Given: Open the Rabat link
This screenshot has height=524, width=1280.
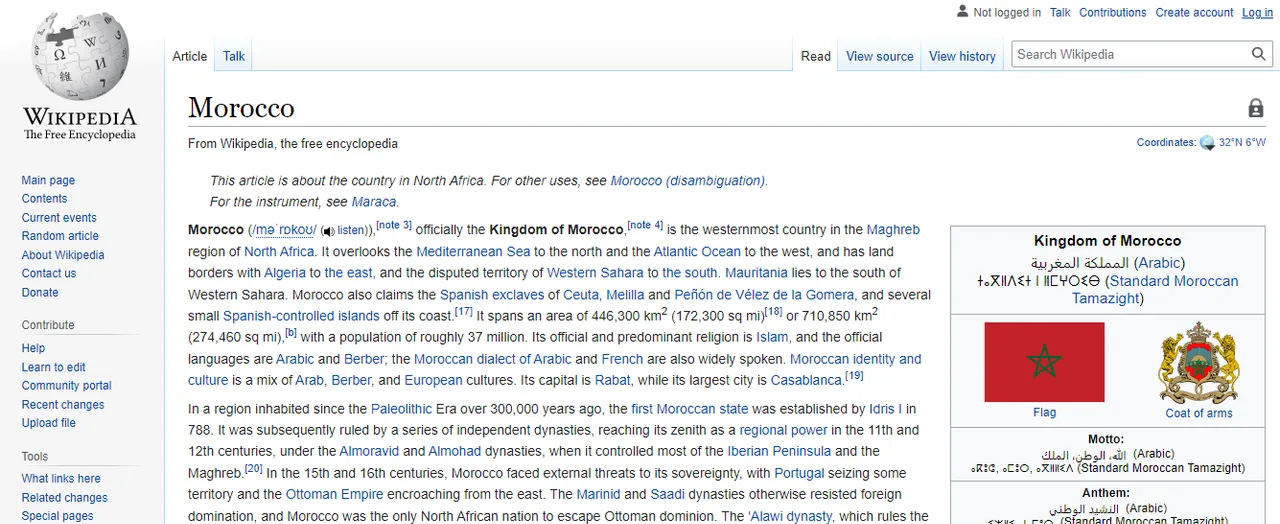Looking at the screenshot, I should tap(613, 381).
